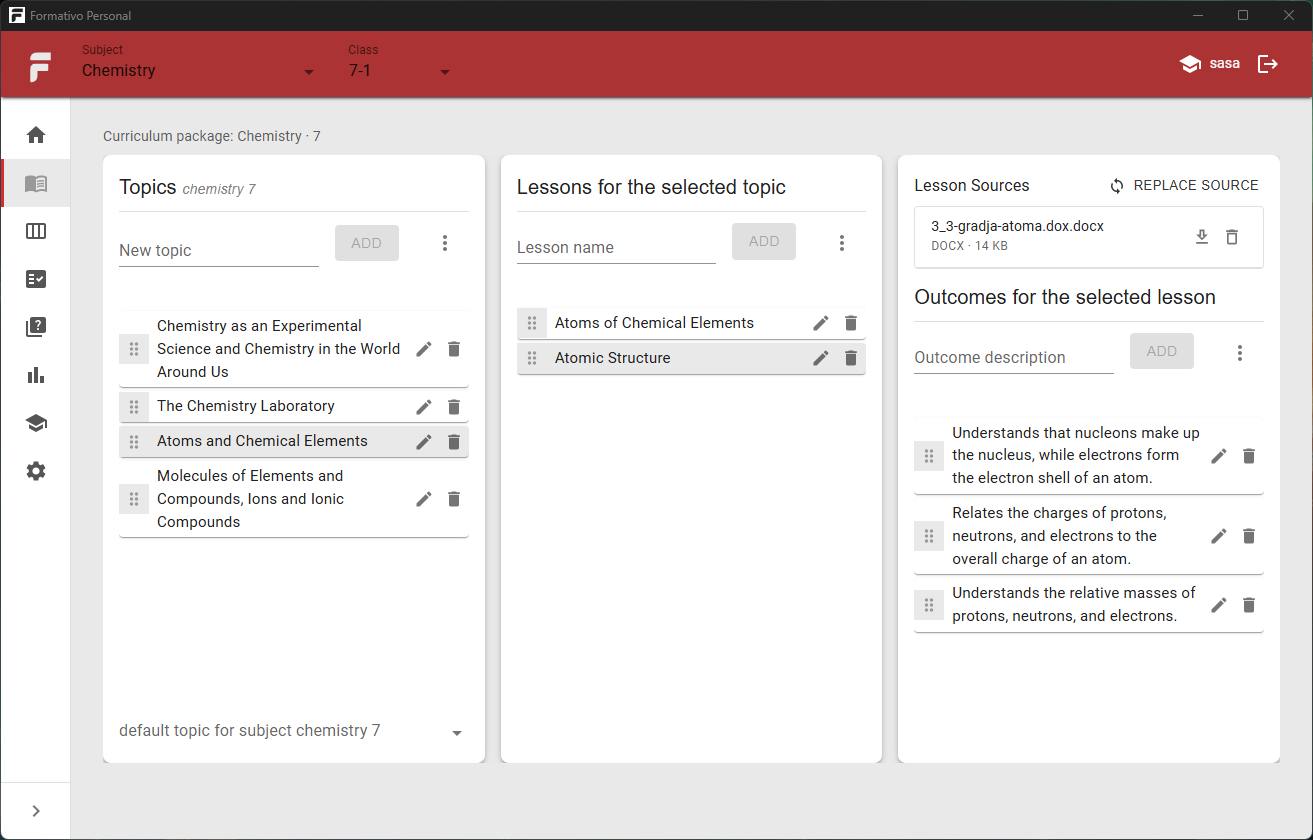The width and height of the screenshot is (1313, 840).
Task: Open the settings gear in sidebar
Action: (36, 471)
